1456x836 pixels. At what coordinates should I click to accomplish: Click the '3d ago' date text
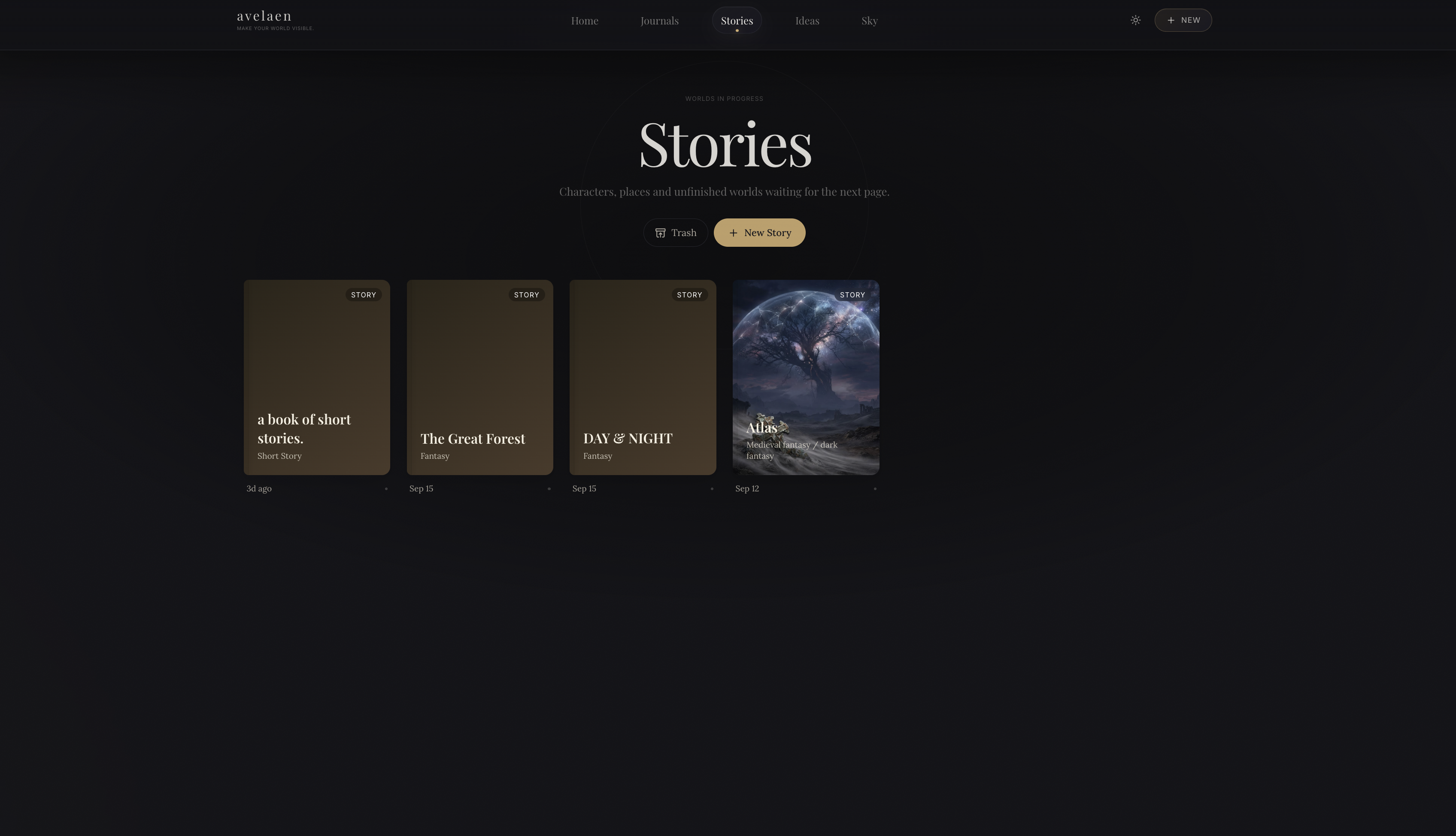[259, 489]
